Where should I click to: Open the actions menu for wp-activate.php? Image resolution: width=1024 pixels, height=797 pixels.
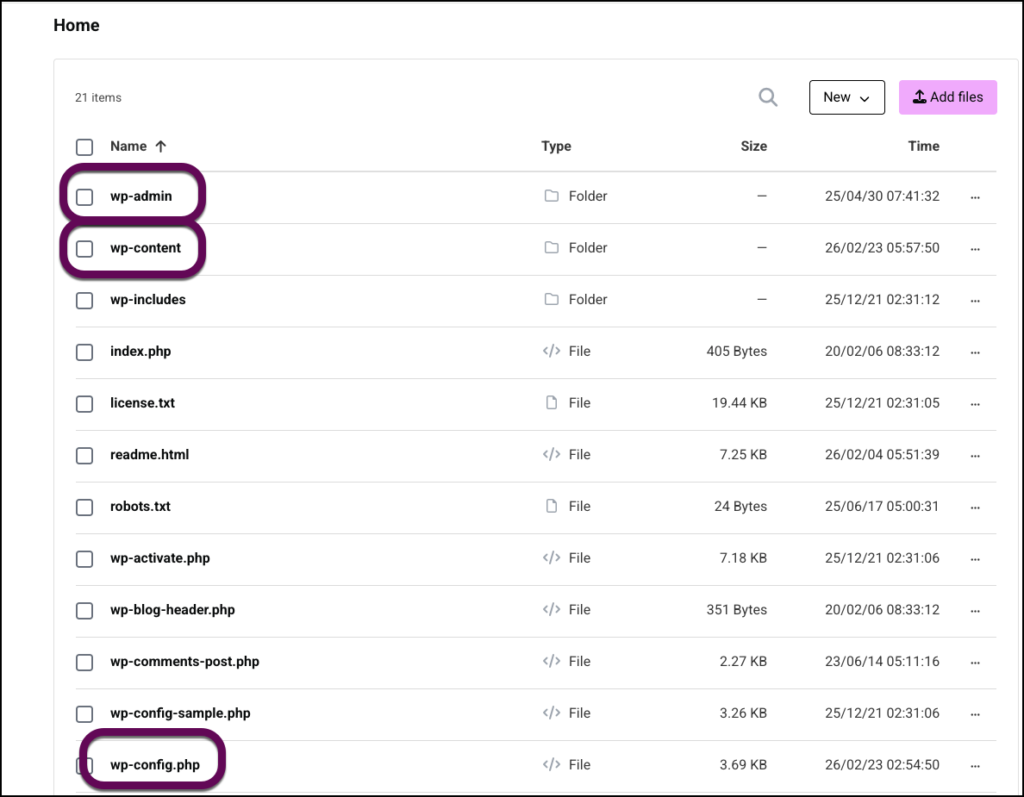click(x=975, y=558)
